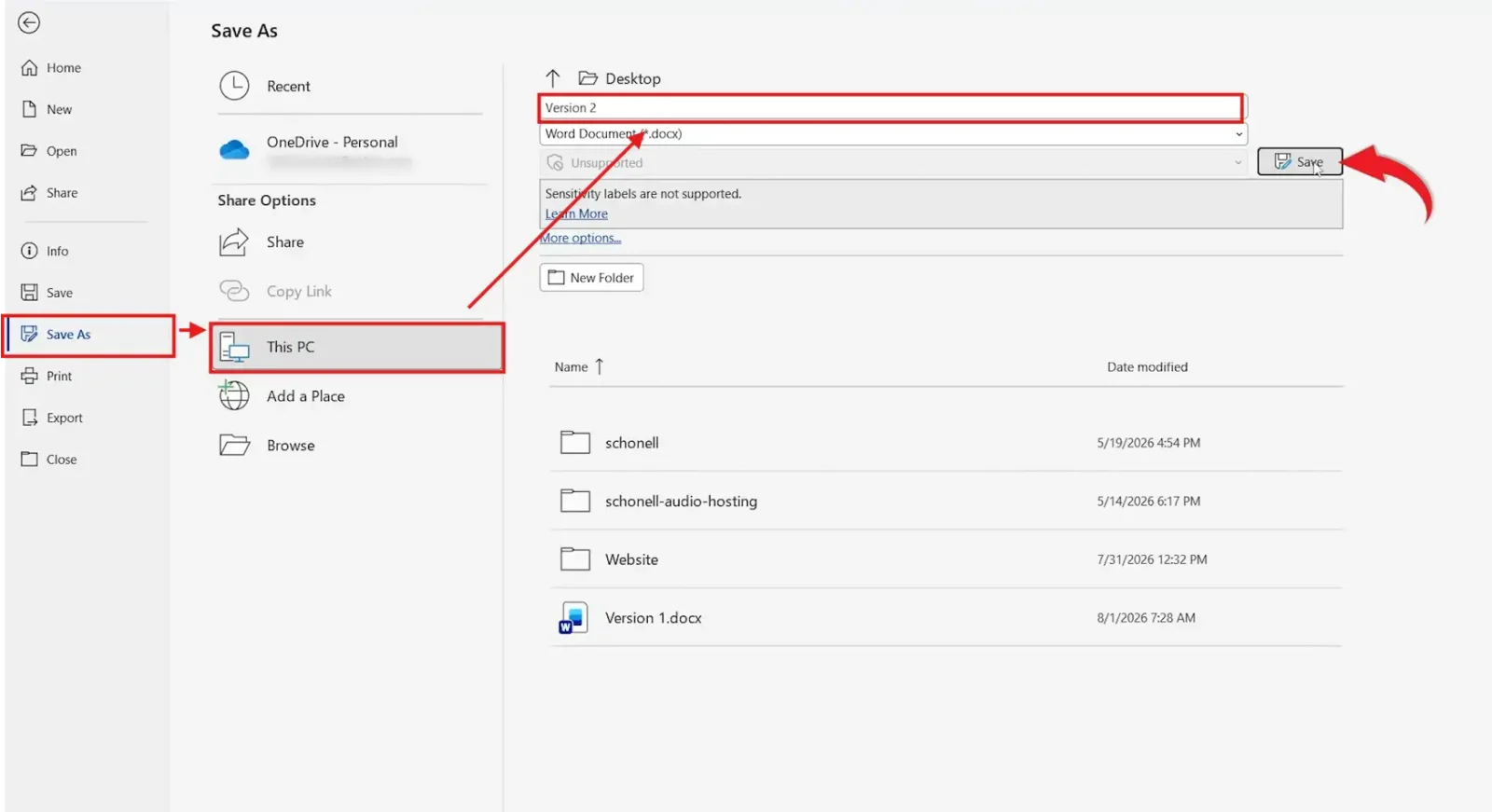
Task: Open the Unsupported sensitivity label dropdown
Action: [x=893, y=163]
